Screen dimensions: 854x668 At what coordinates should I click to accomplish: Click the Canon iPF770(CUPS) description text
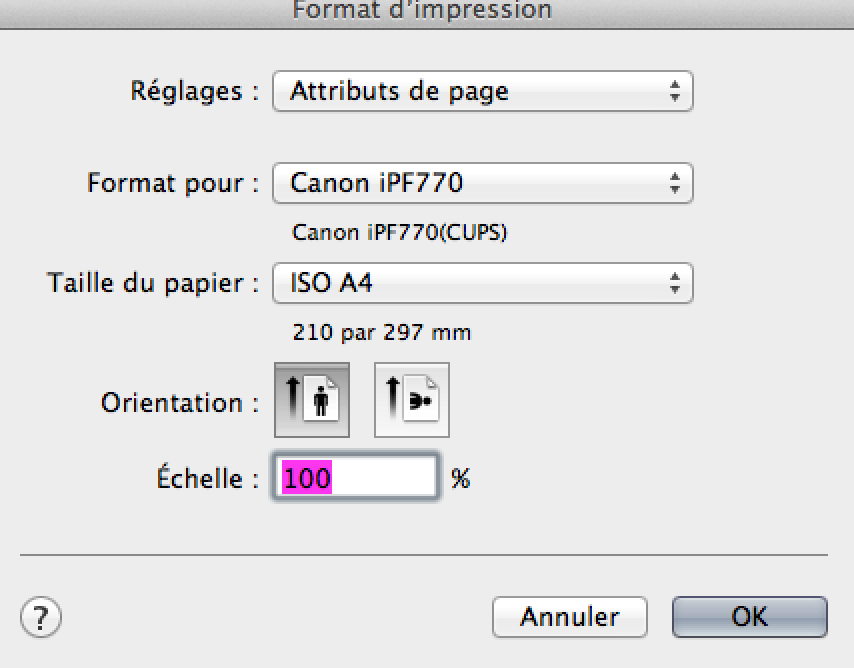[399, 233]
